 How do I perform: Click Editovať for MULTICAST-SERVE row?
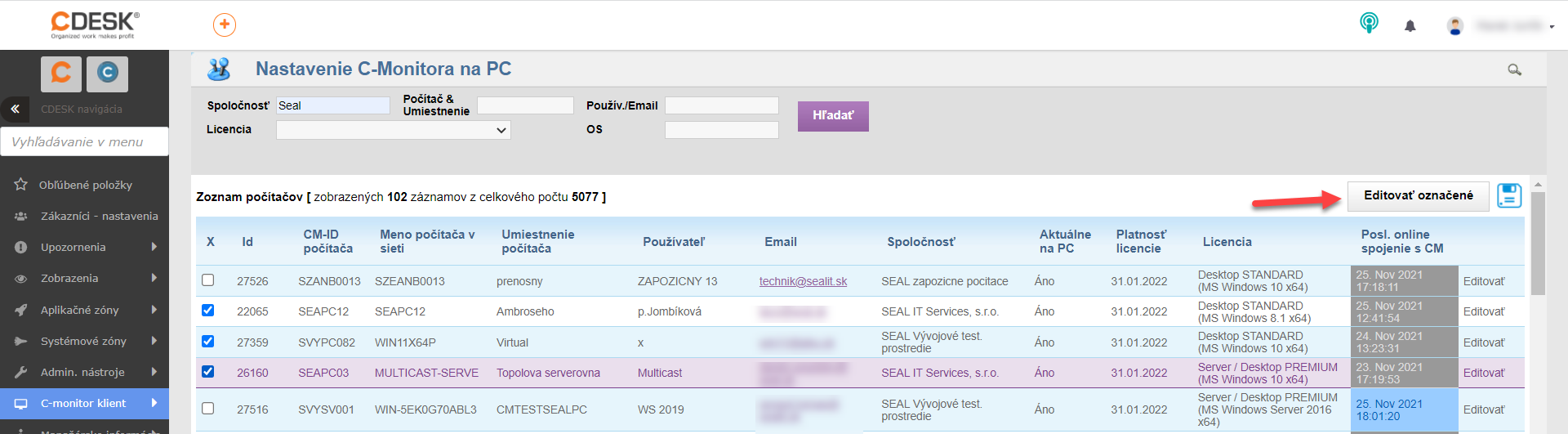click(x=1484, y=373)
